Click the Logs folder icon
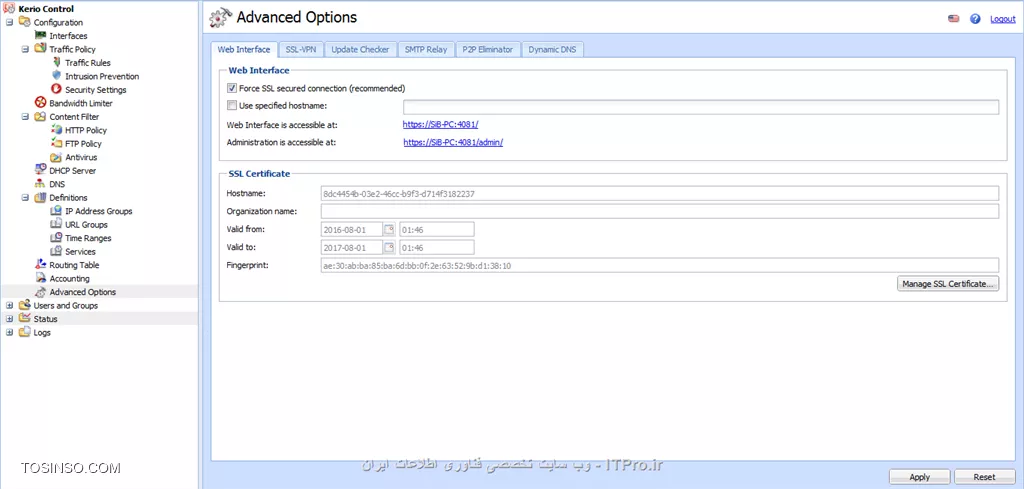The image size is (1024, 489). [x=24, y=332]
